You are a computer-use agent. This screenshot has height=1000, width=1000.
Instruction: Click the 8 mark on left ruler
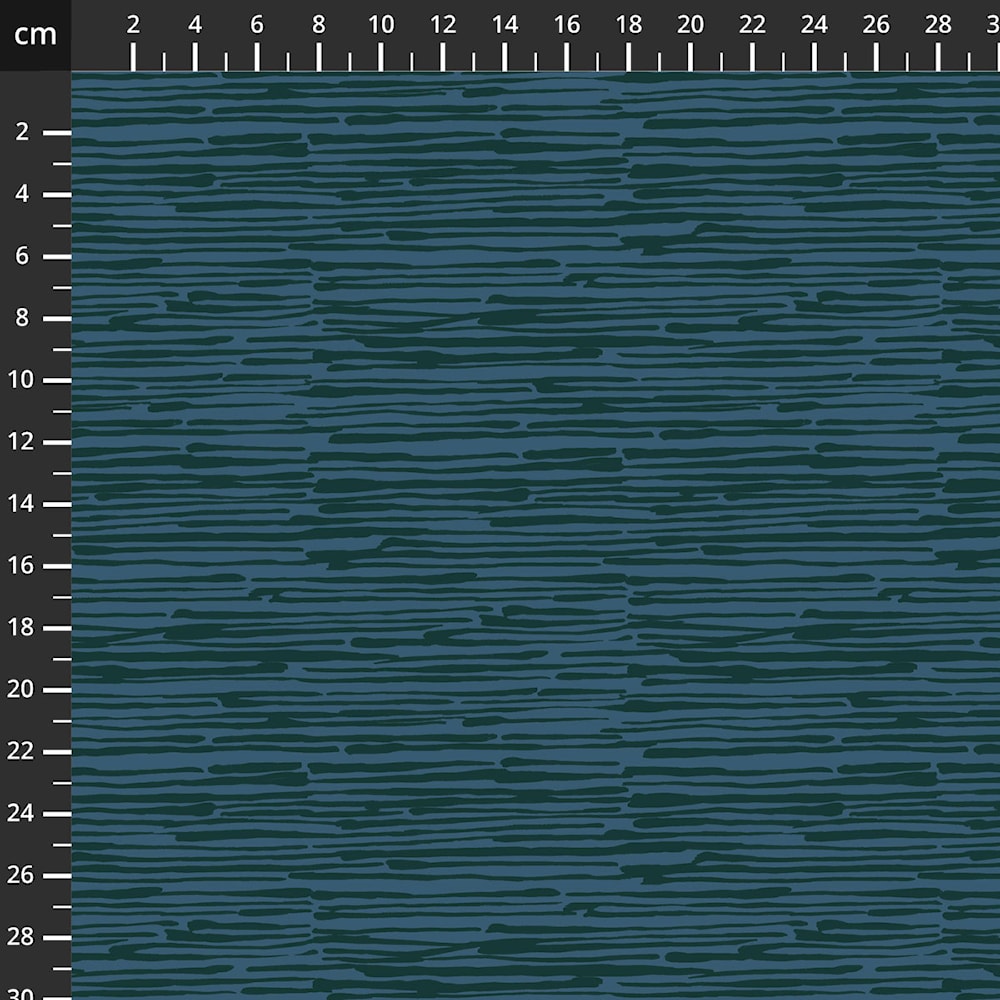[23, 318]
